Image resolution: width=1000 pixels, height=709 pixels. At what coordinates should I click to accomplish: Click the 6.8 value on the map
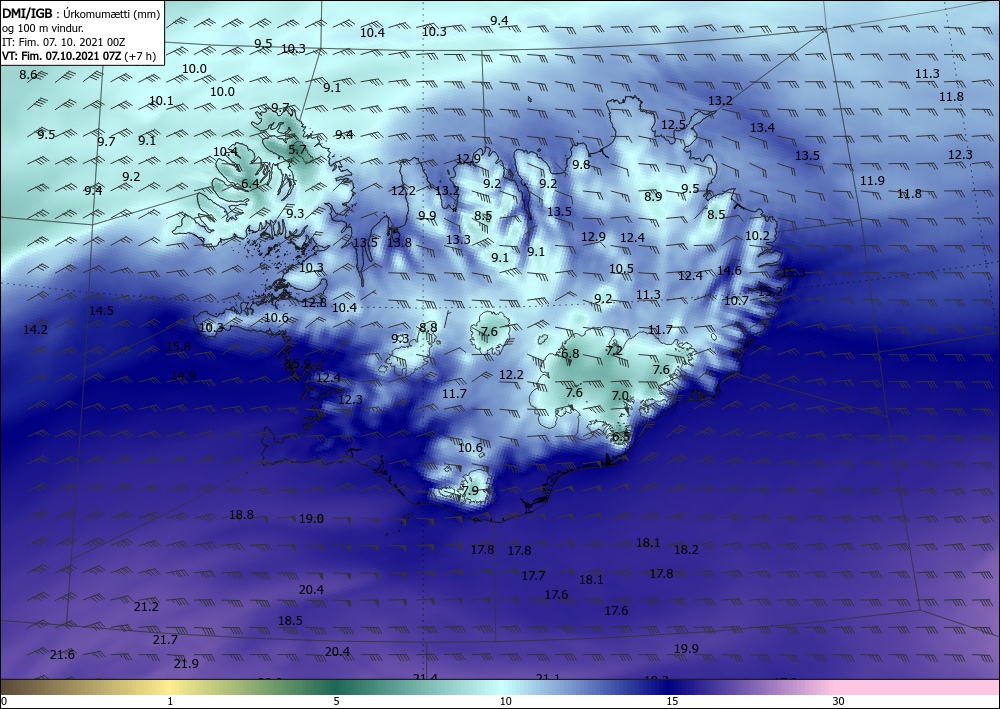(570, 354)
